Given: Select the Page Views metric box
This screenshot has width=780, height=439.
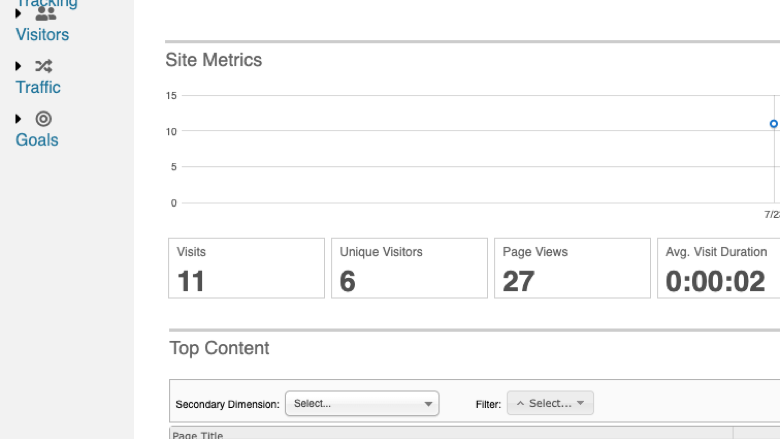Looking at the screenshot, I should coord(572,268).
